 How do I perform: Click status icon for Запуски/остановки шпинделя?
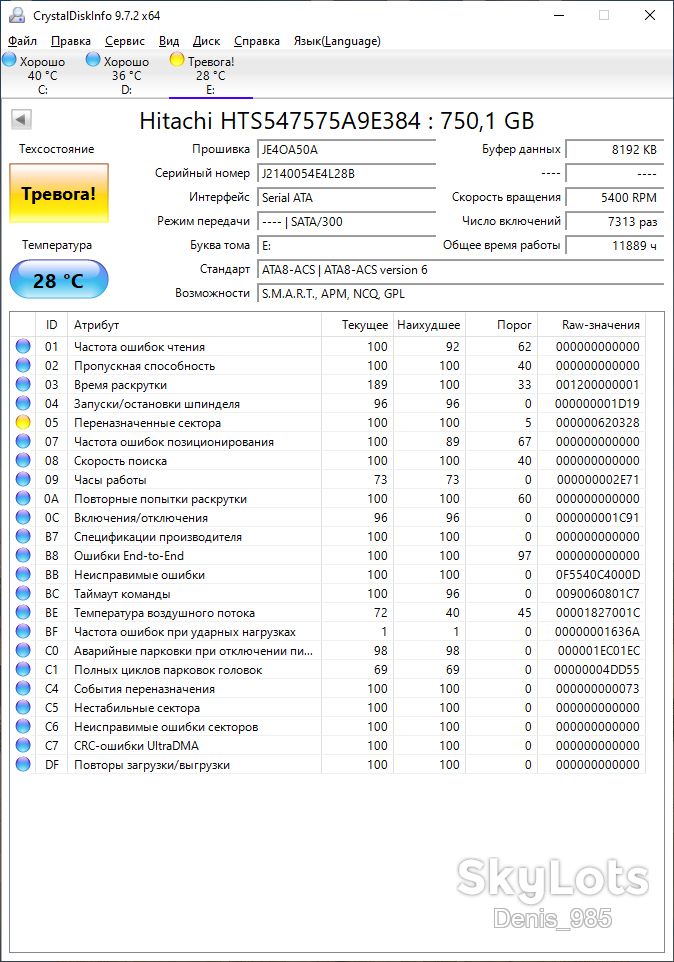point(23,403)
